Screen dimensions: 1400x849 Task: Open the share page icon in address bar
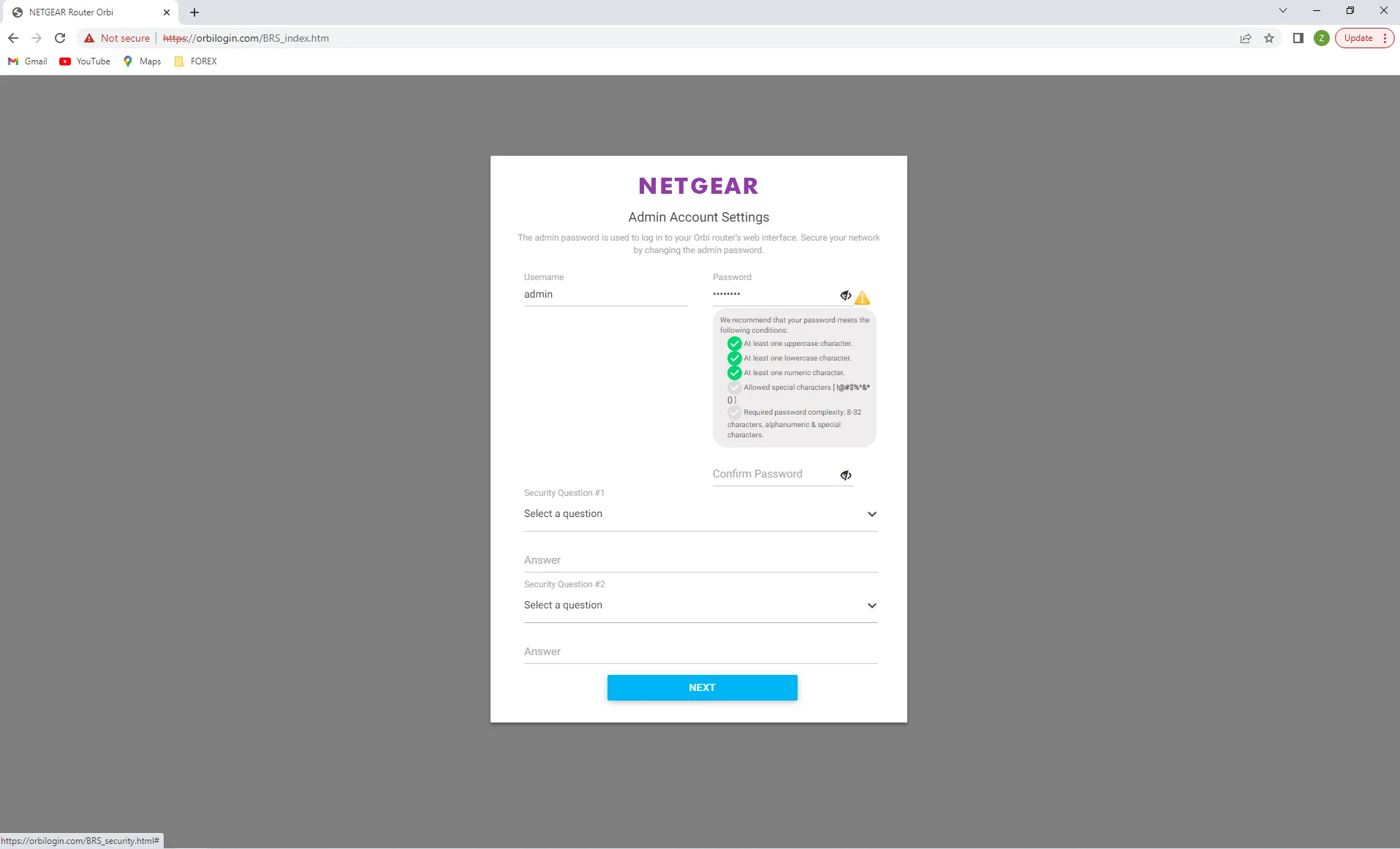click(x=1246, y=38)
